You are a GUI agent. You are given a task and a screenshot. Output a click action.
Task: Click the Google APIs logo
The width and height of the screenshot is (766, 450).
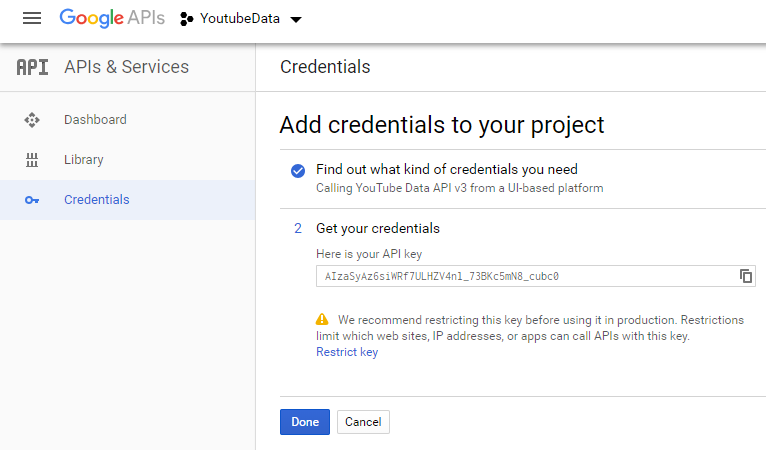112,19
